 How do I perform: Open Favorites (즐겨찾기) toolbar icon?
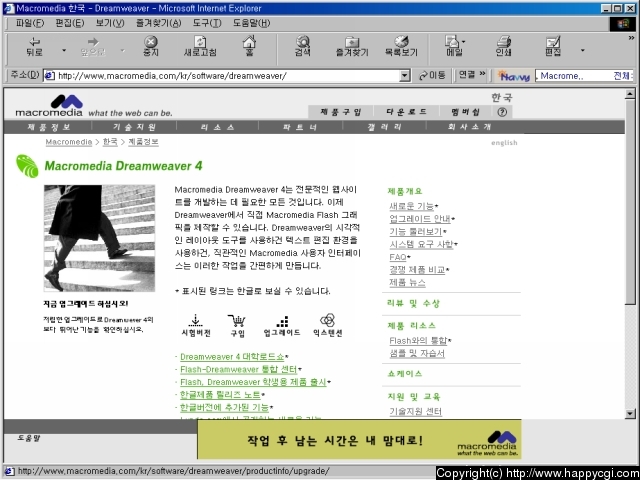352,46
